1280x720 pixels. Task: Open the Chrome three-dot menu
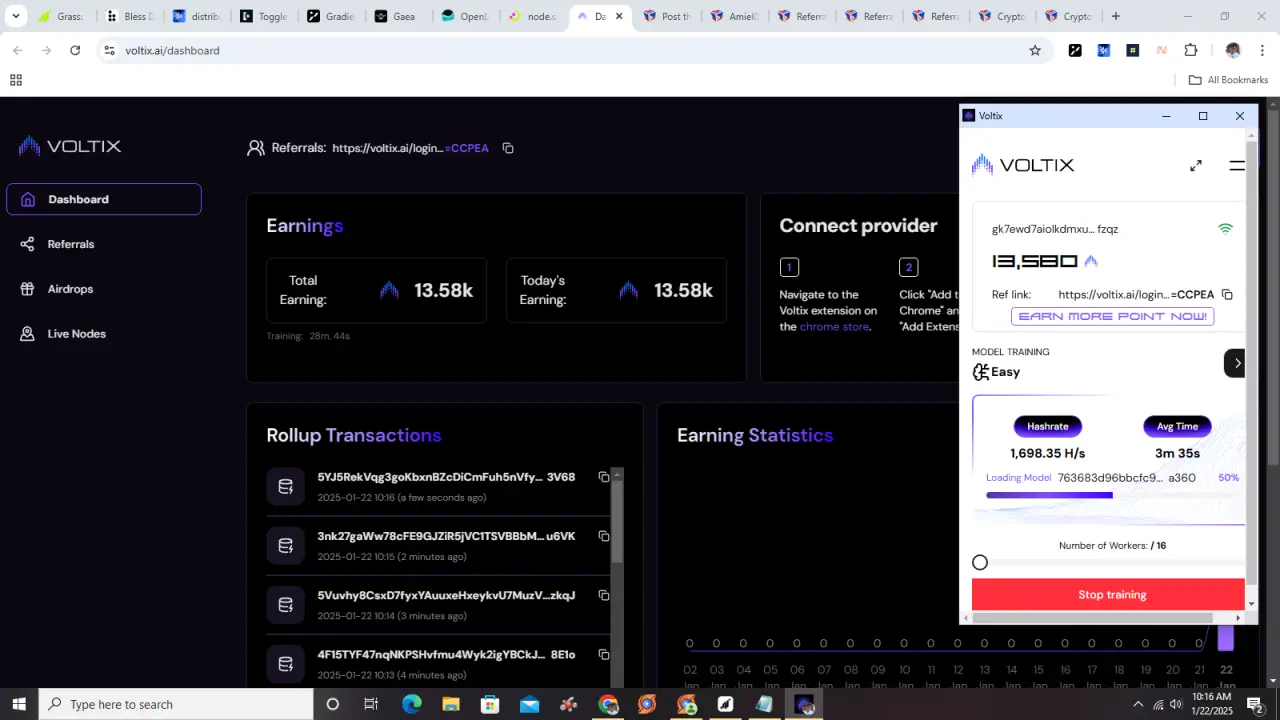pos(1263,51)
